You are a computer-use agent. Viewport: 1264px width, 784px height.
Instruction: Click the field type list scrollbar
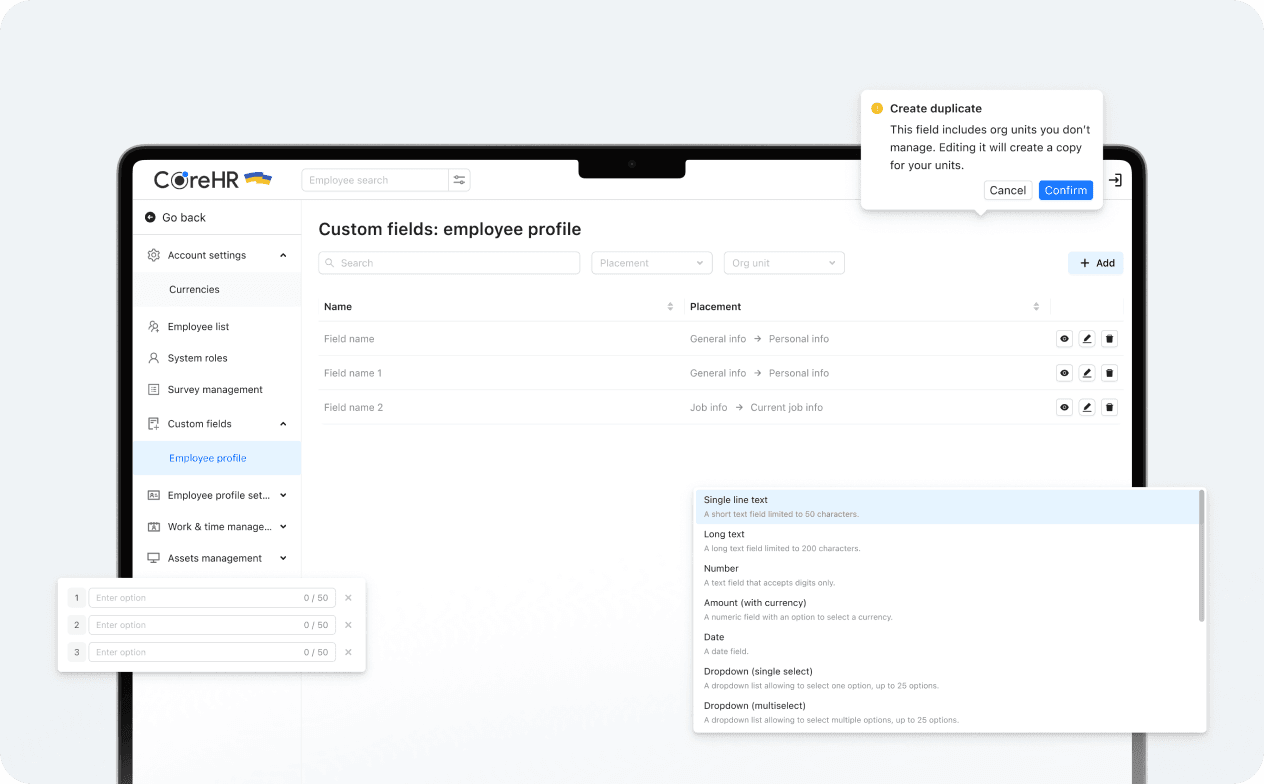click(1201, 557)
